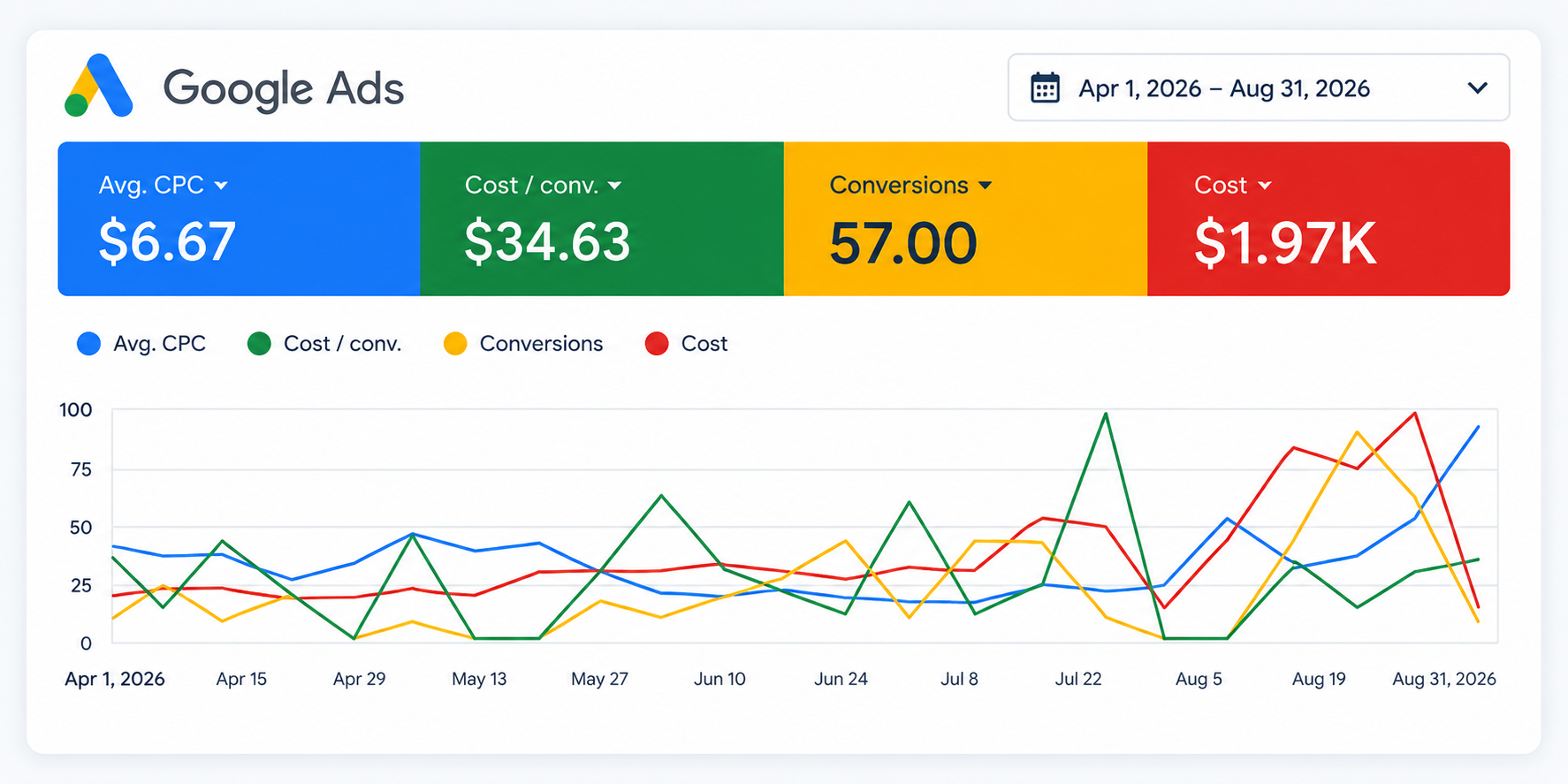The image size is (1568, 784).
Task: Click the green line peak near Jul 22
Action: pos(1106,414)
